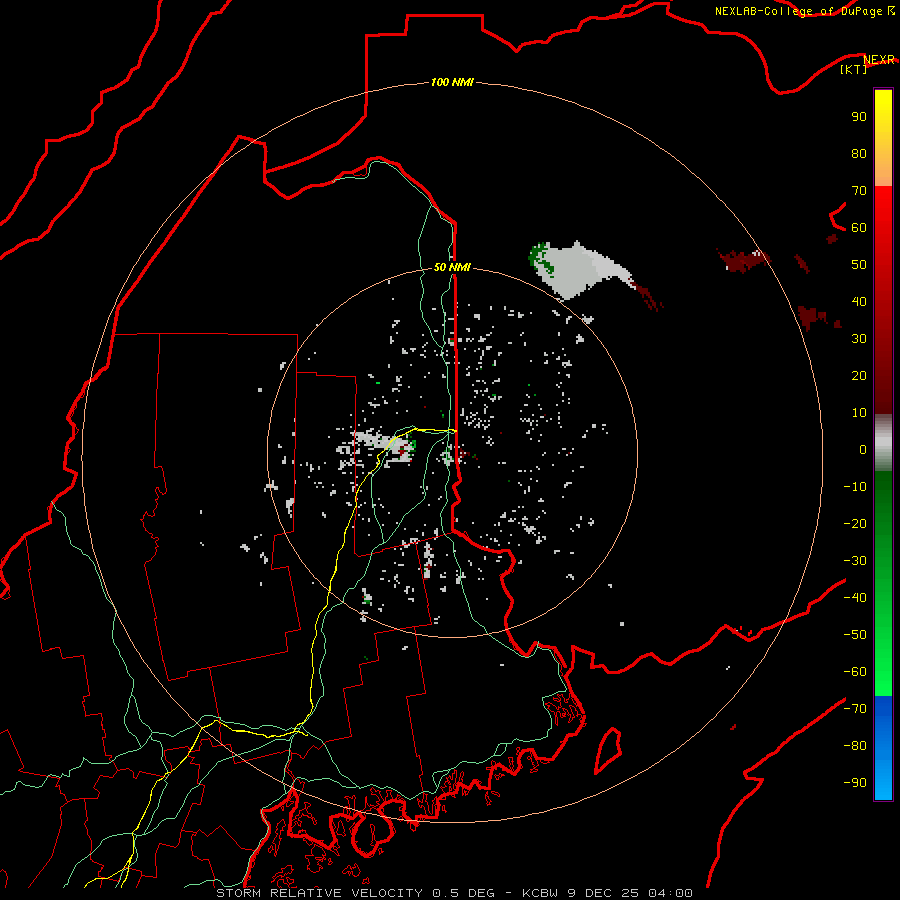Click the 20 value on velocity scale

859,375
